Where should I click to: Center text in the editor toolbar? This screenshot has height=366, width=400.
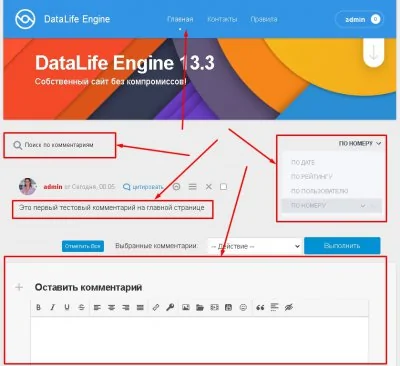pos(111,307)
